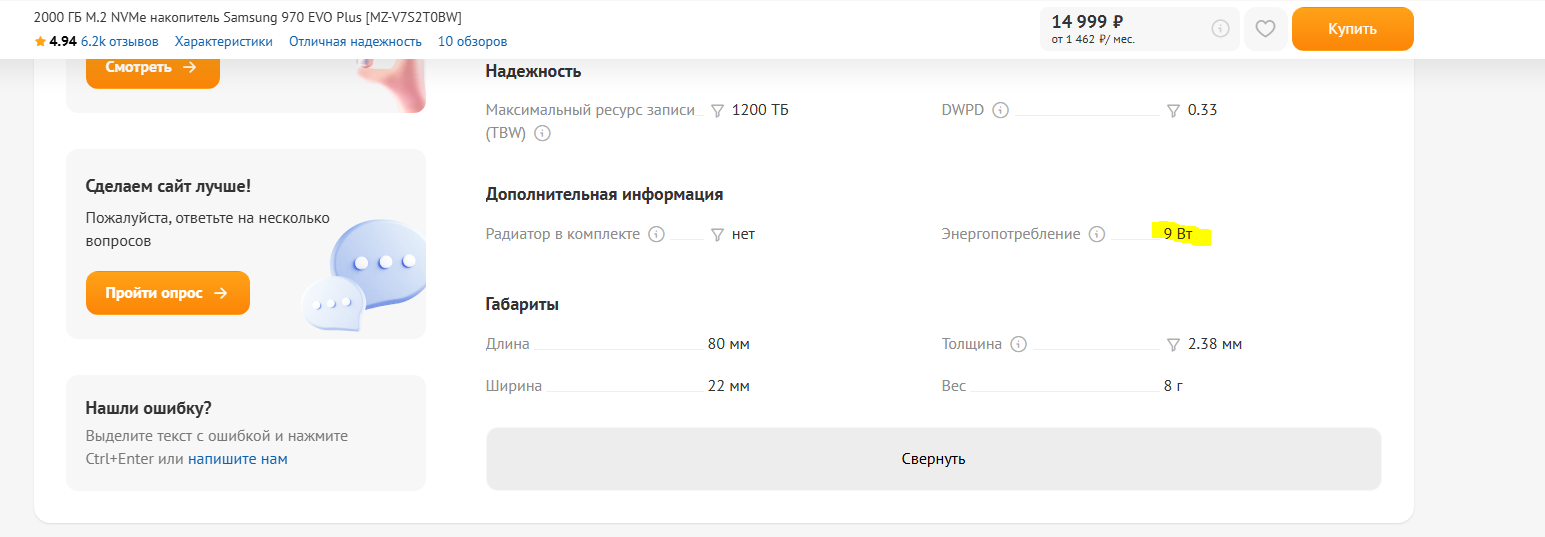Image resolution: width=1545 pixels, height=537 pixels.
Task: Filter by thickness 2.38 мм
Action: click(x=1173, y=344)
